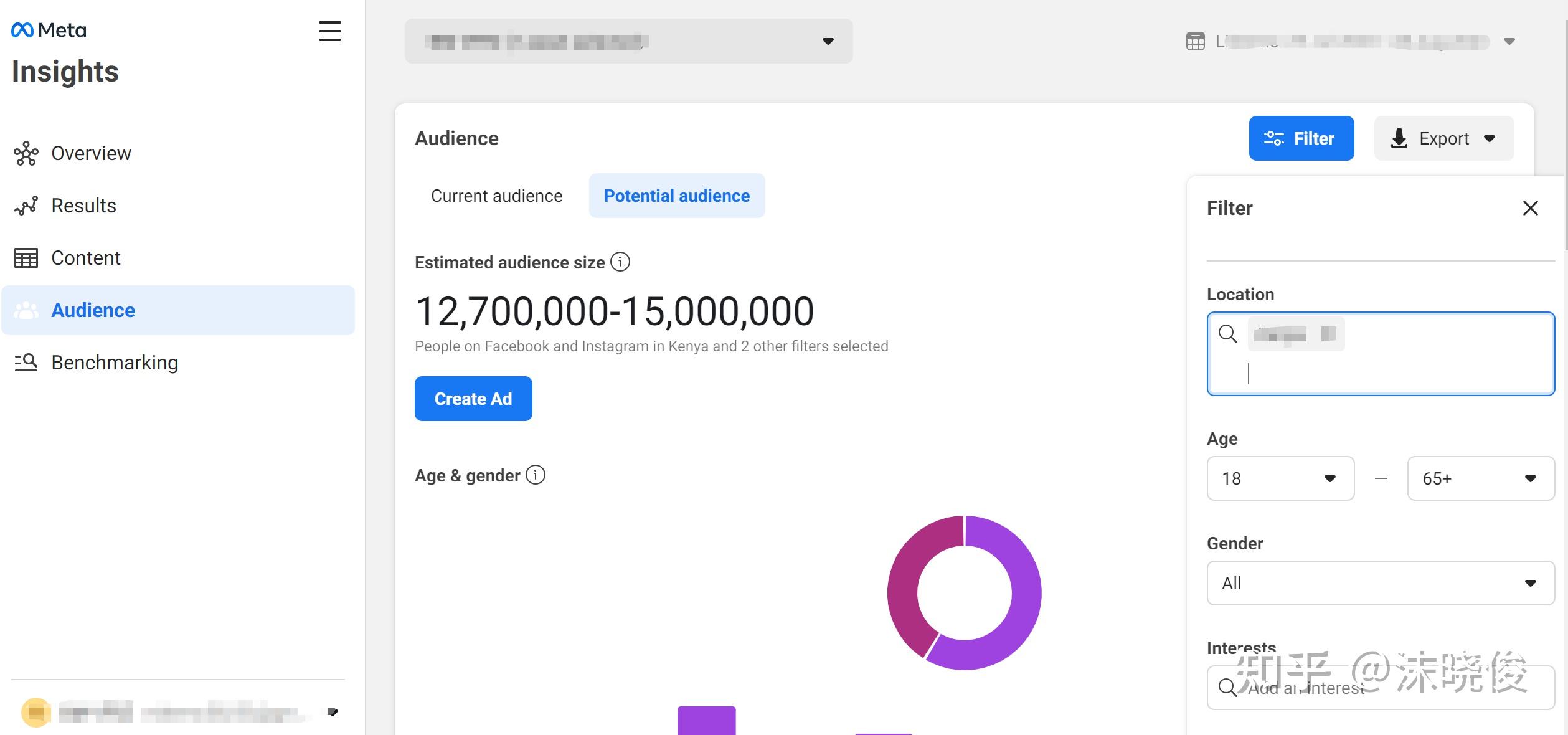Collapse sidebar with hamburger menu icon
Screen dimensions: 1568x735
[329, 31]
